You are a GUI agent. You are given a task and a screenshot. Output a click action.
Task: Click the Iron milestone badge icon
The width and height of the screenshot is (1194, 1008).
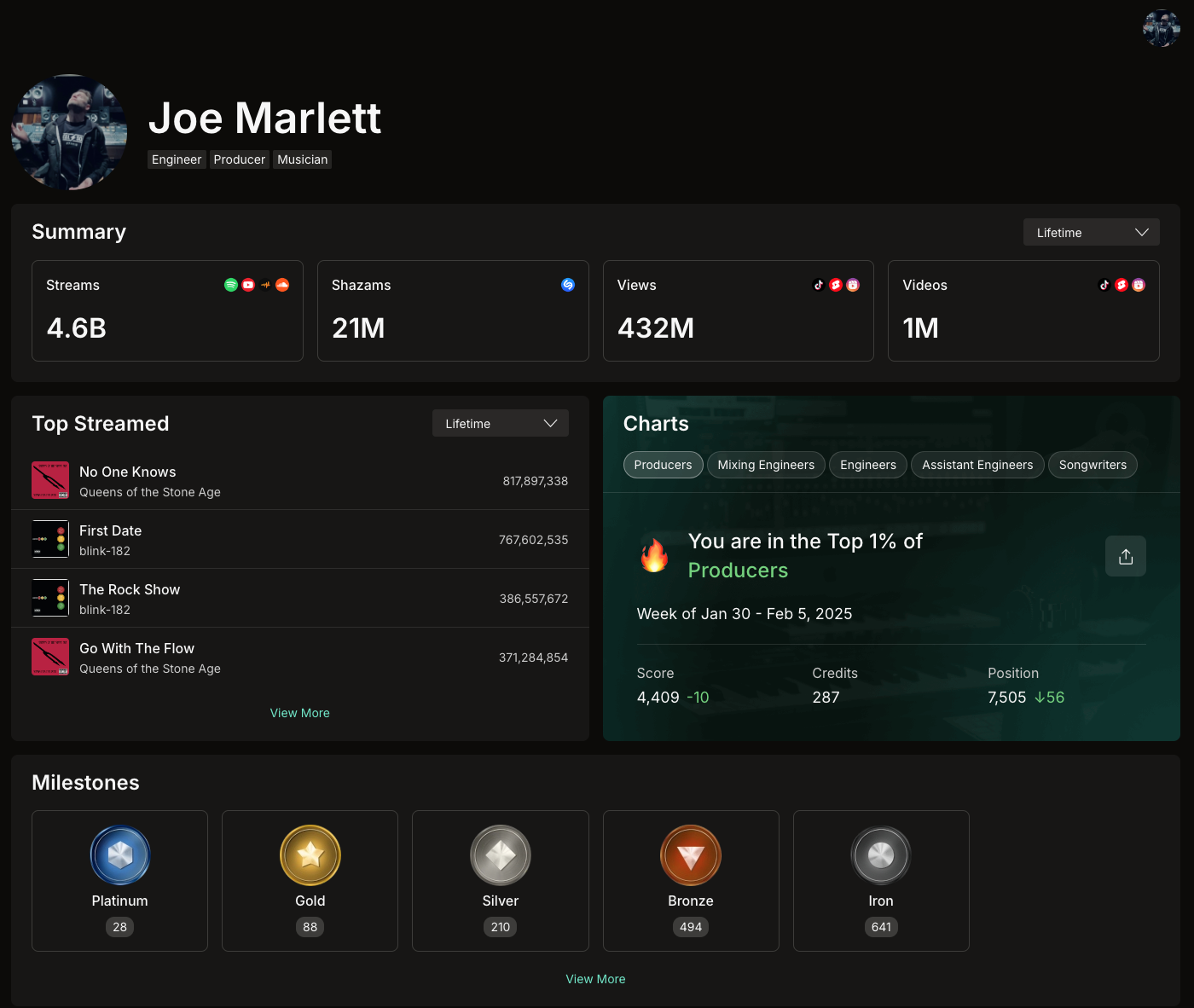click(881, 855)
